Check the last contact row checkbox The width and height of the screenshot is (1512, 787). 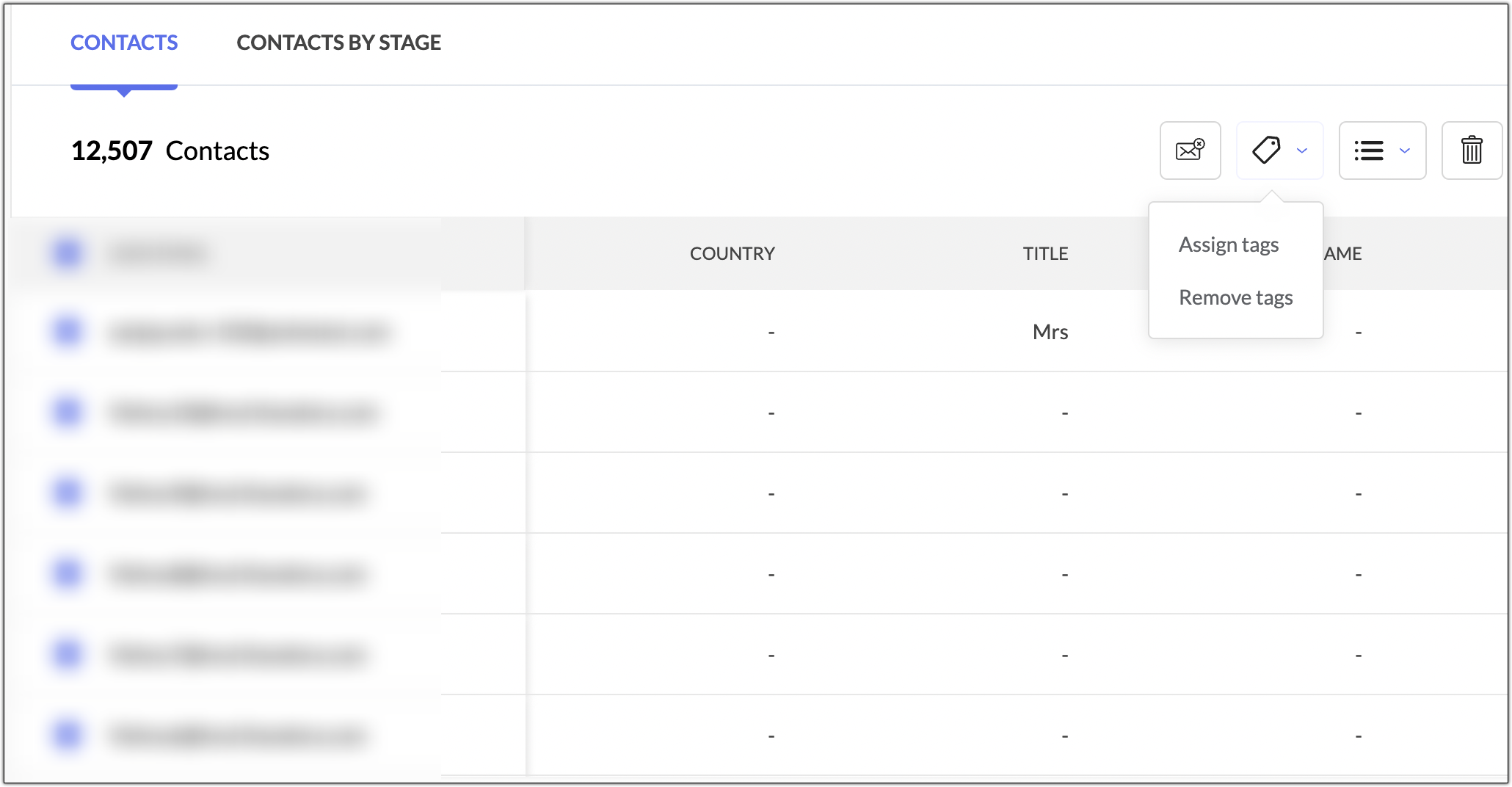[68, 735]
